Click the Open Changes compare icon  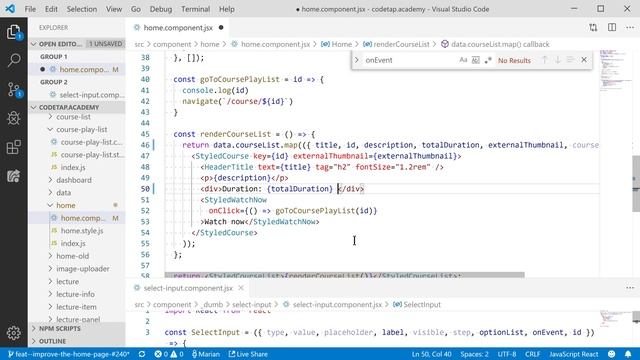click(593, 27)
